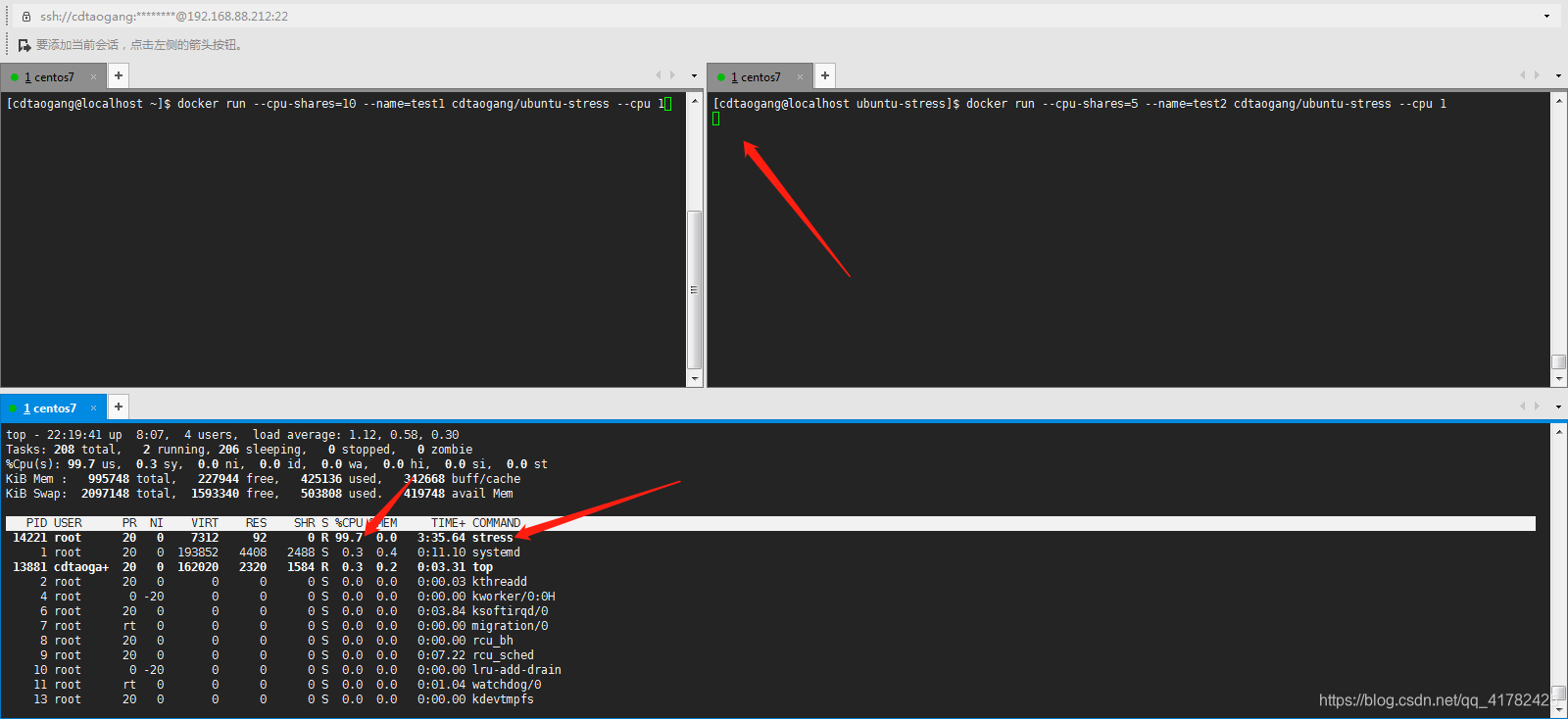Image resolution: width=1568 pixels, height=719 pixels.
Task: Open tab list dropdown in bottom pane
Action: 1558,407
